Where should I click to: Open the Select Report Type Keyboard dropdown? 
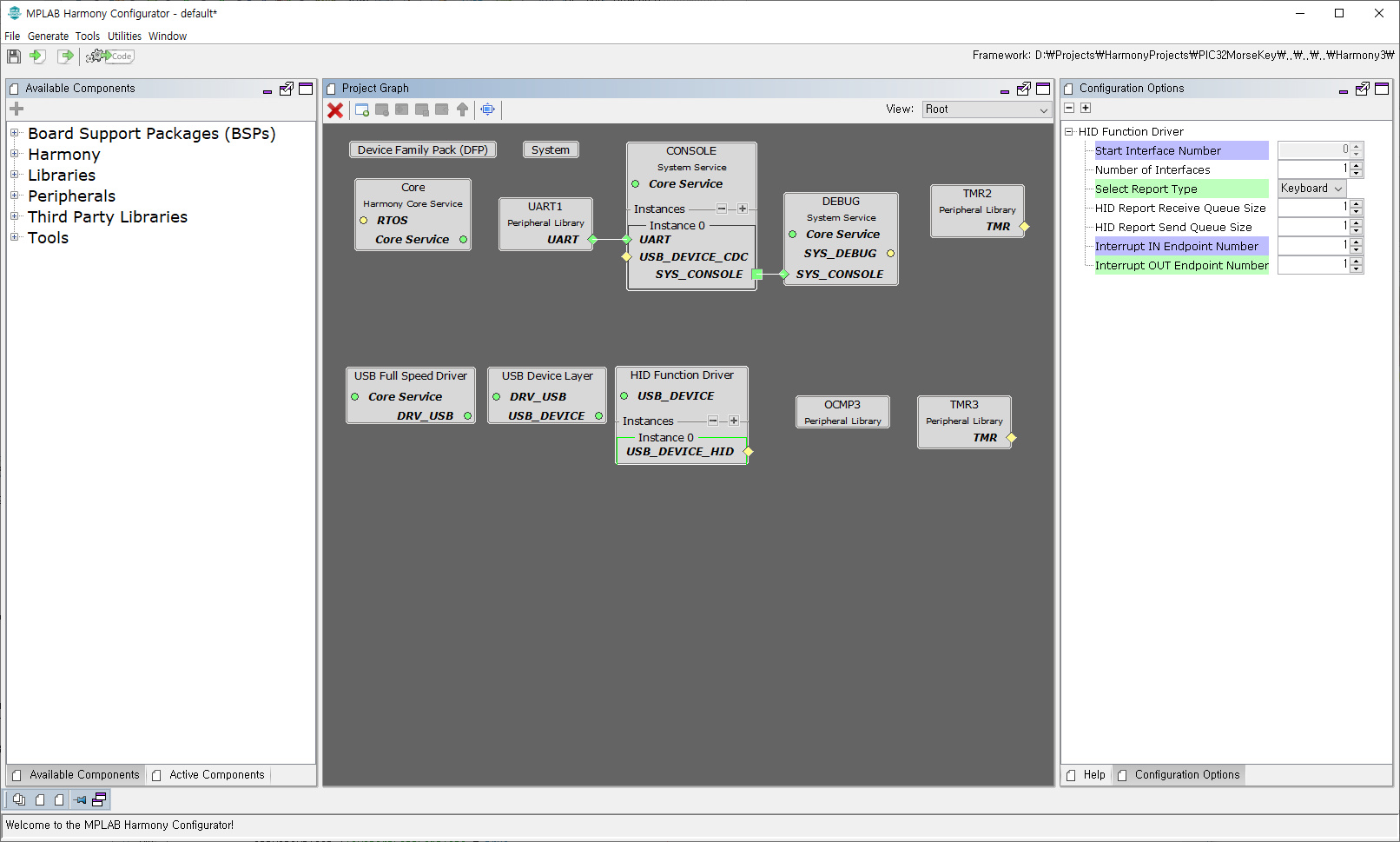click(x=1311, y=189)
